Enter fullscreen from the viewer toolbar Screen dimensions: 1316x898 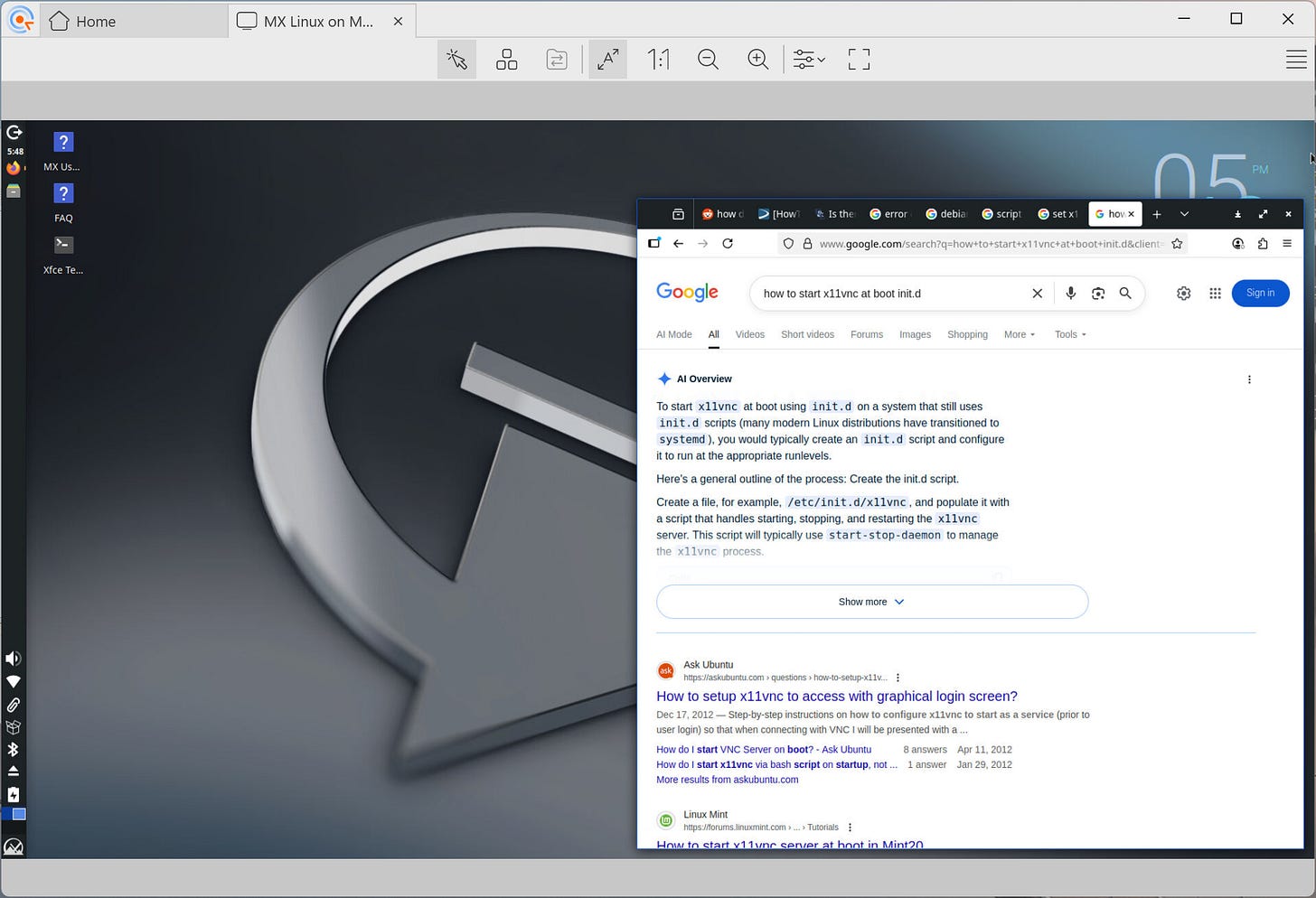(x=858, y=59)
